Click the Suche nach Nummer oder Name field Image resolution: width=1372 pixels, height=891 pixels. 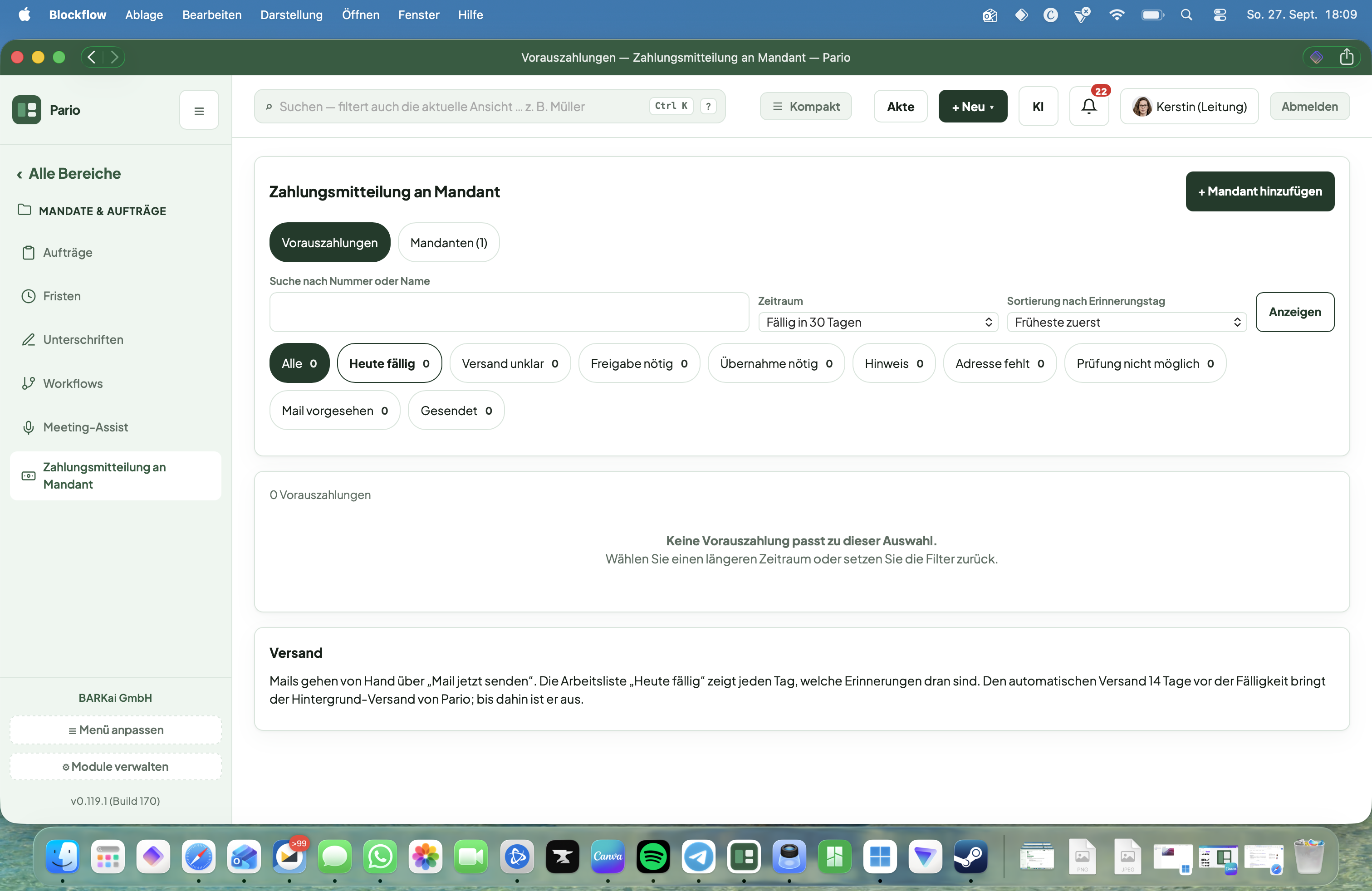pyautogui.click(x=509, y=312)
